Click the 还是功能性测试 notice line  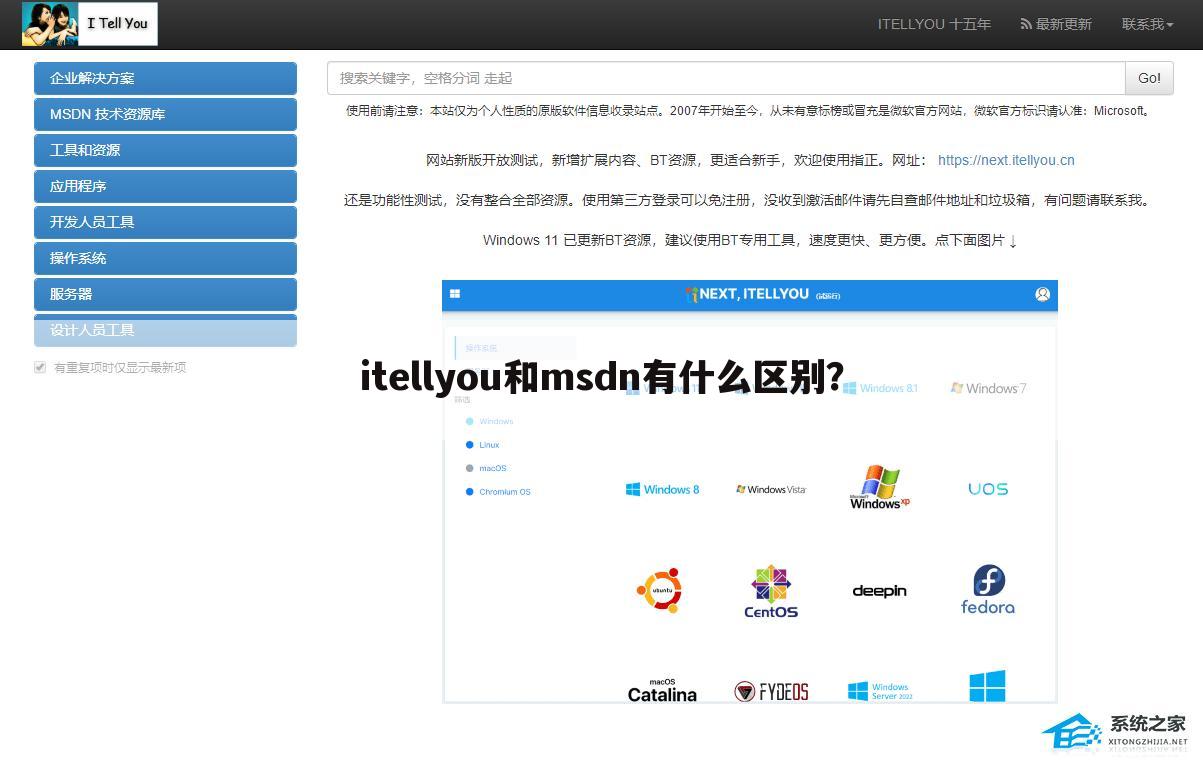coord(749,200)
